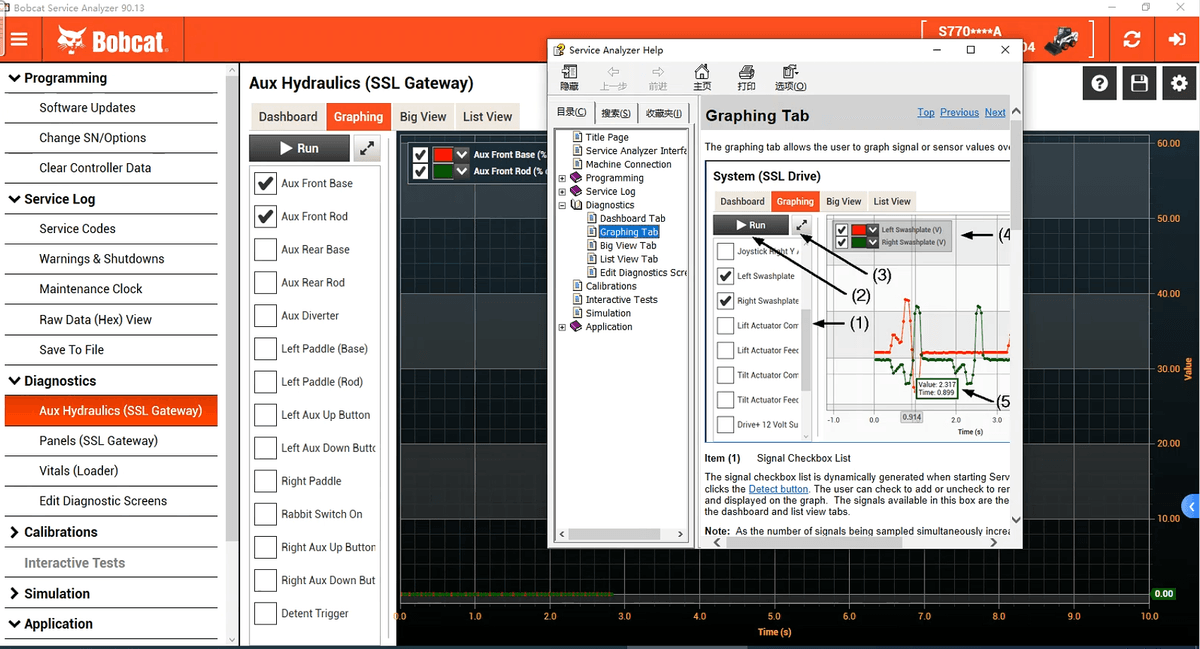
Task: Click the Print icon in help window
Action: (x=746, y=77)
